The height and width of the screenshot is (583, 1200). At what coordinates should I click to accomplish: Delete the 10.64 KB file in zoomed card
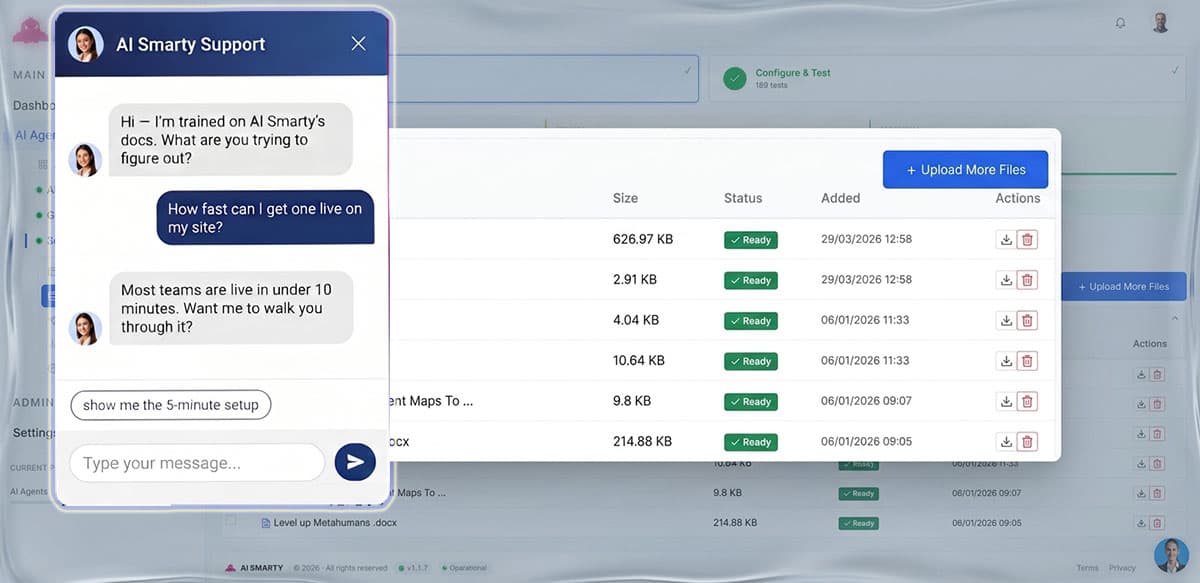pos(1027,361)
